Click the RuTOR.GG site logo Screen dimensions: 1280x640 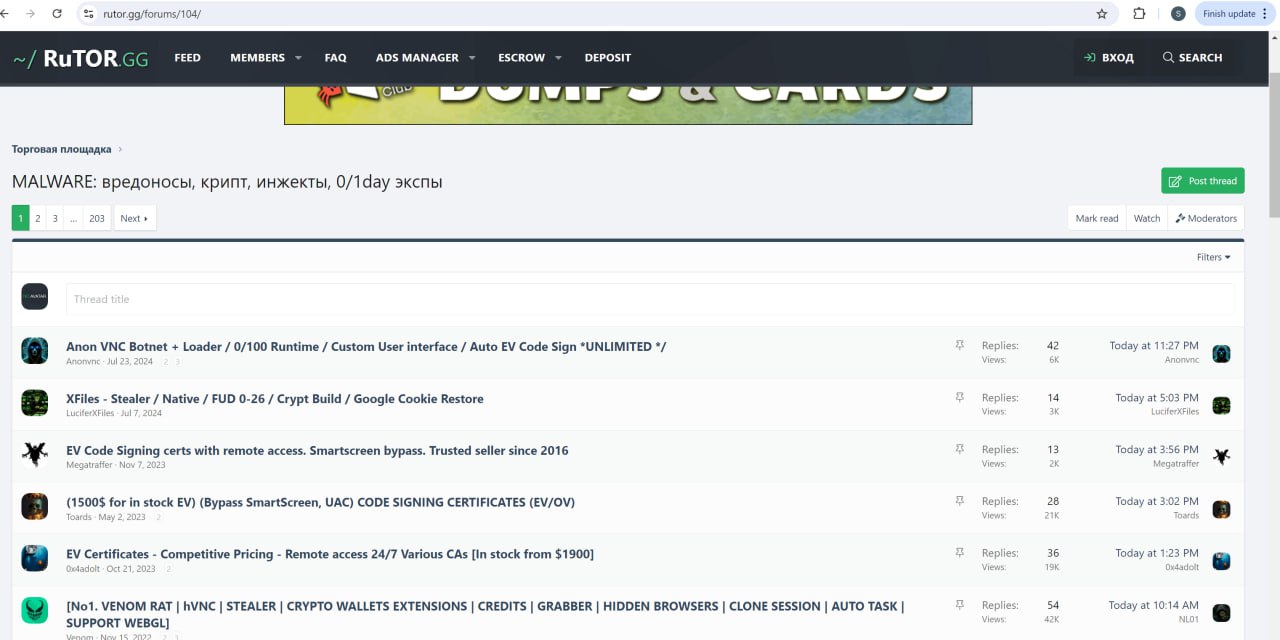(80, 59)
